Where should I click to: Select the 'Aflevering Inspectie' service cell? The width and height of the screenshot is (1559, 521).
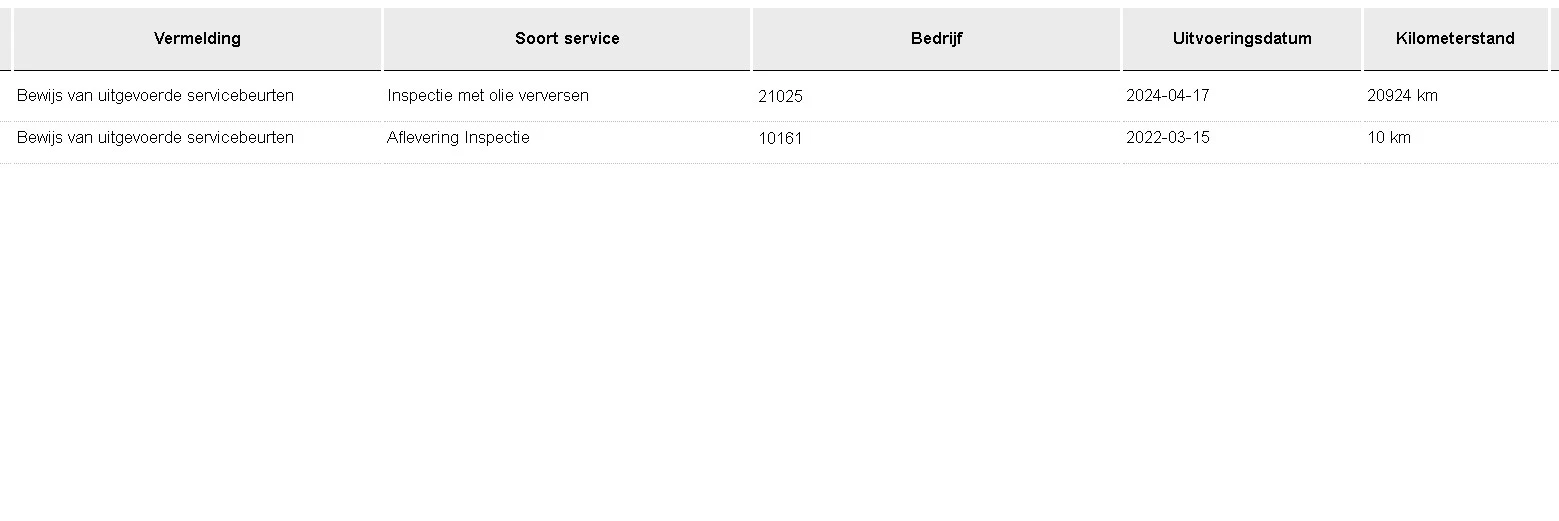tap(458, 138)
